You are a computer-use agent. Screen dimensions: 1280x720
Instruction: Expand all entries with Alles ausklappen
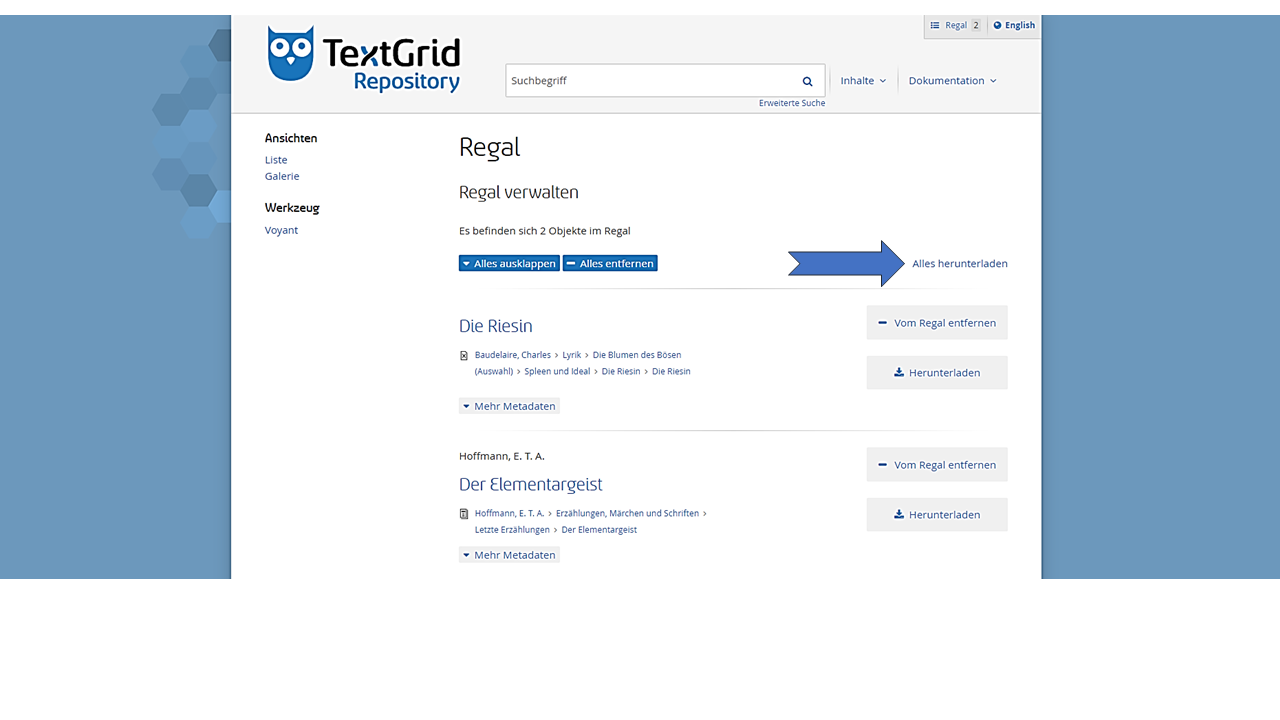coord(509,264)
